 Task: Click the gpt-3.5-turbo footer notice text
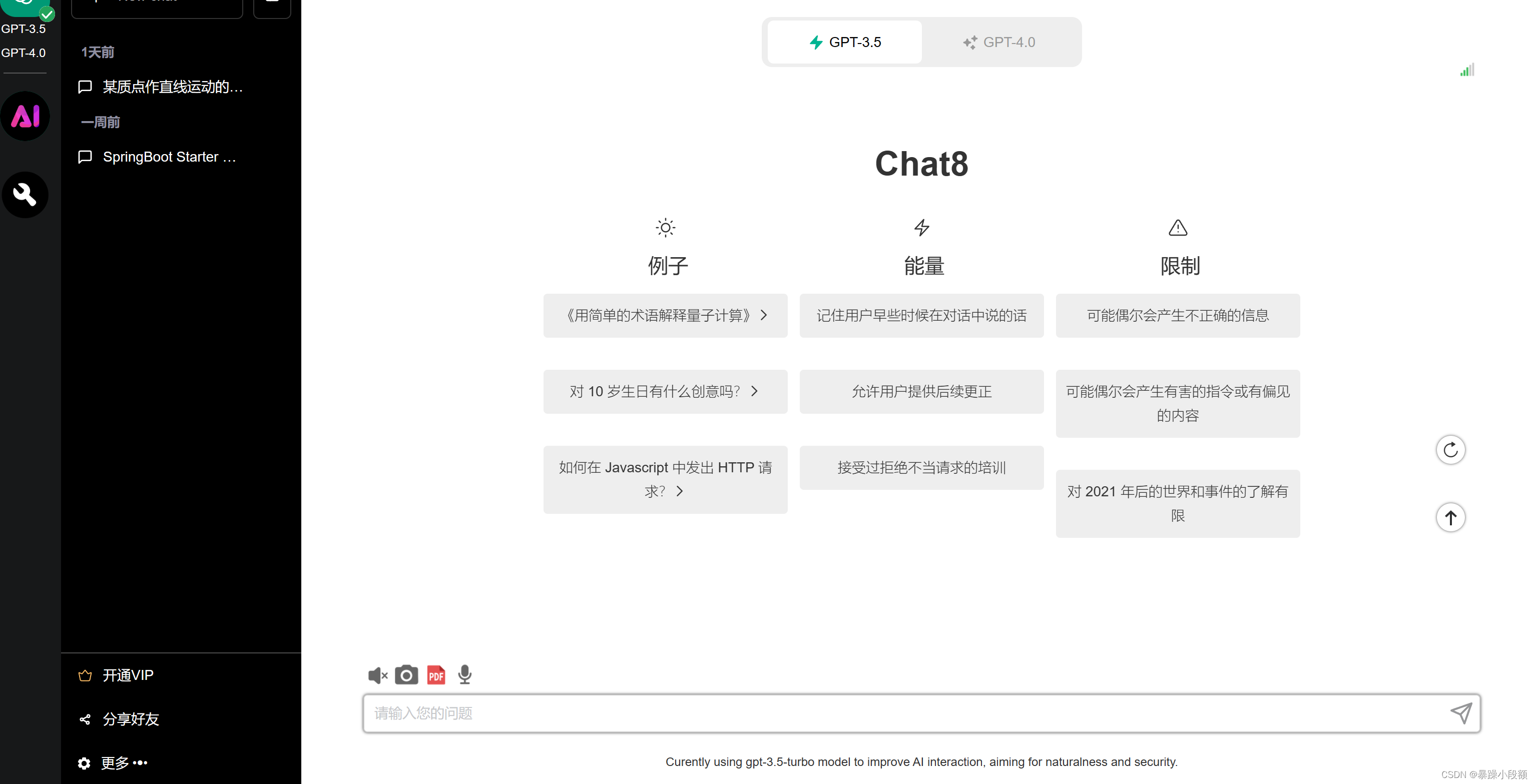click(x=922, y=762)
